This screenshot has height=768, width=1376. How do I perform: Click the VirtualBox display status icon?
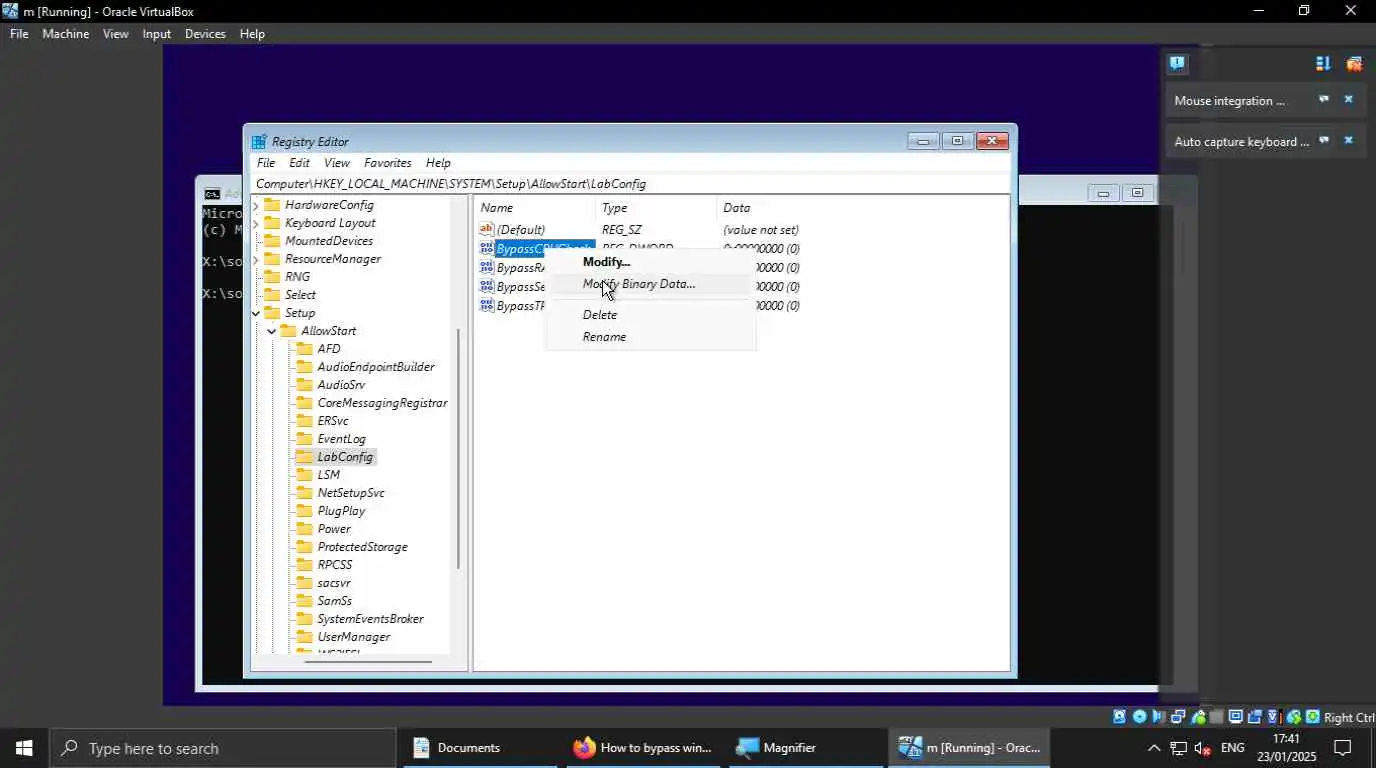click(1235, 717)
